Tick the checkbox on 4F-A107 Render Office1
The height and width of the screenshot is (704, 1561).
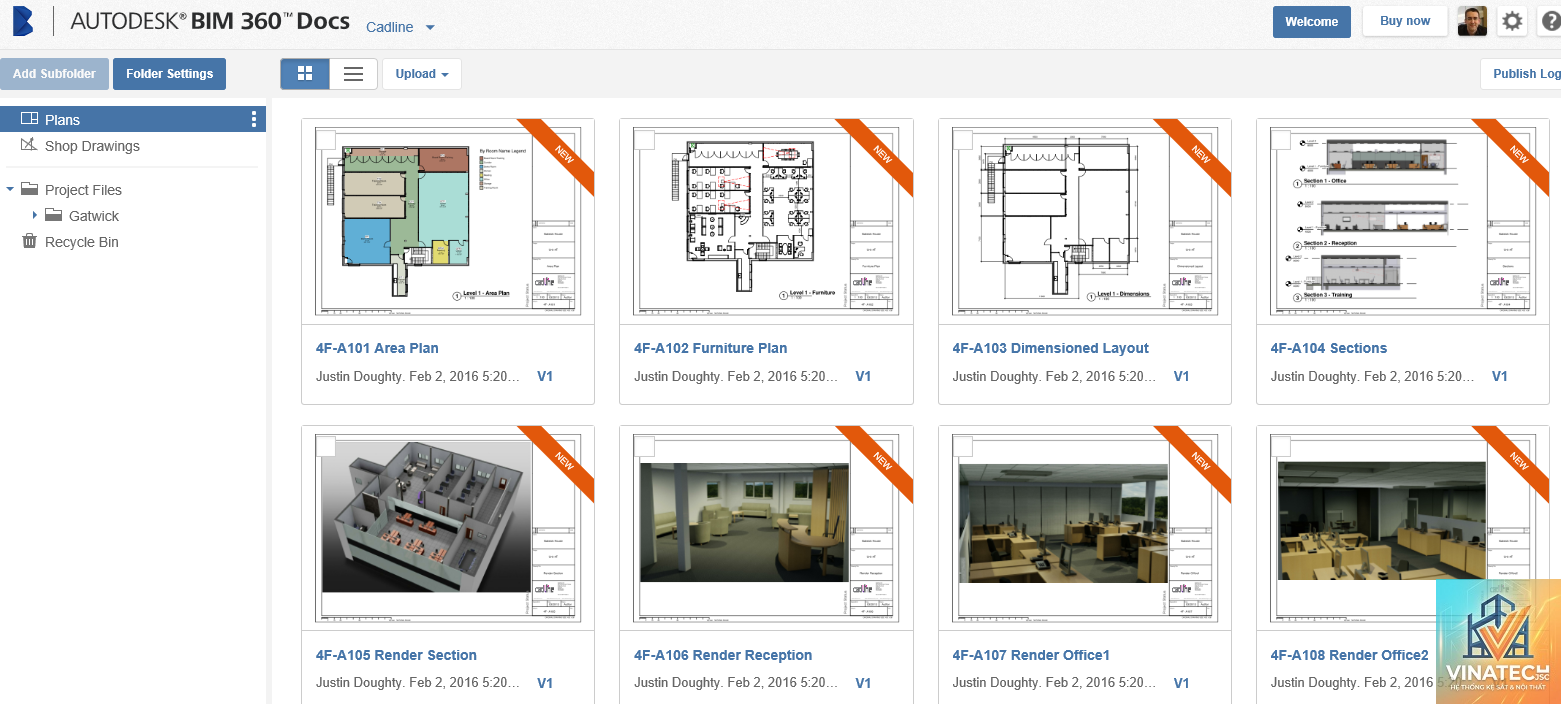963,446
